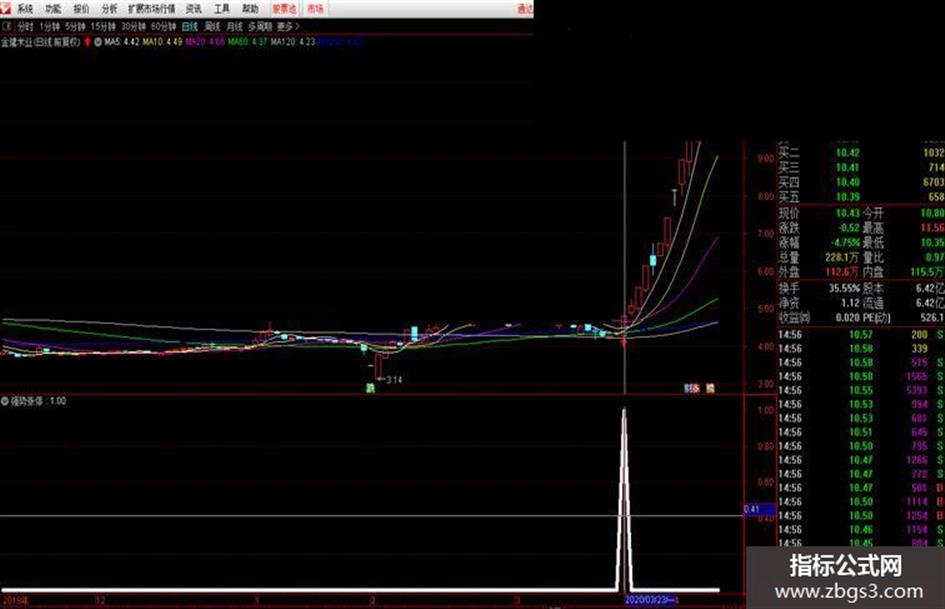Image resolution: width=945 pixels, height=609 pixels.
Task: Click the 股票池 button
Action: (x=284, y=8)
